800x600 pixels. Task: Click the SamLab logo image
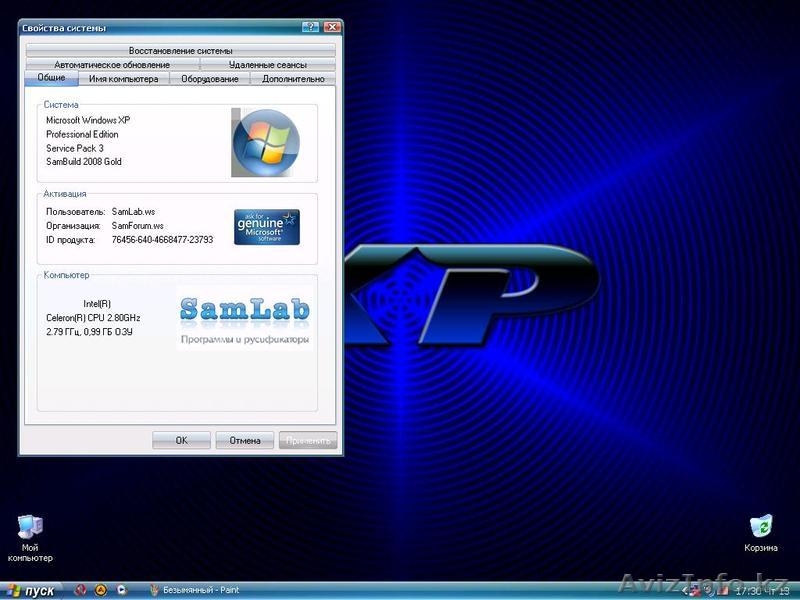pos(245,317)
